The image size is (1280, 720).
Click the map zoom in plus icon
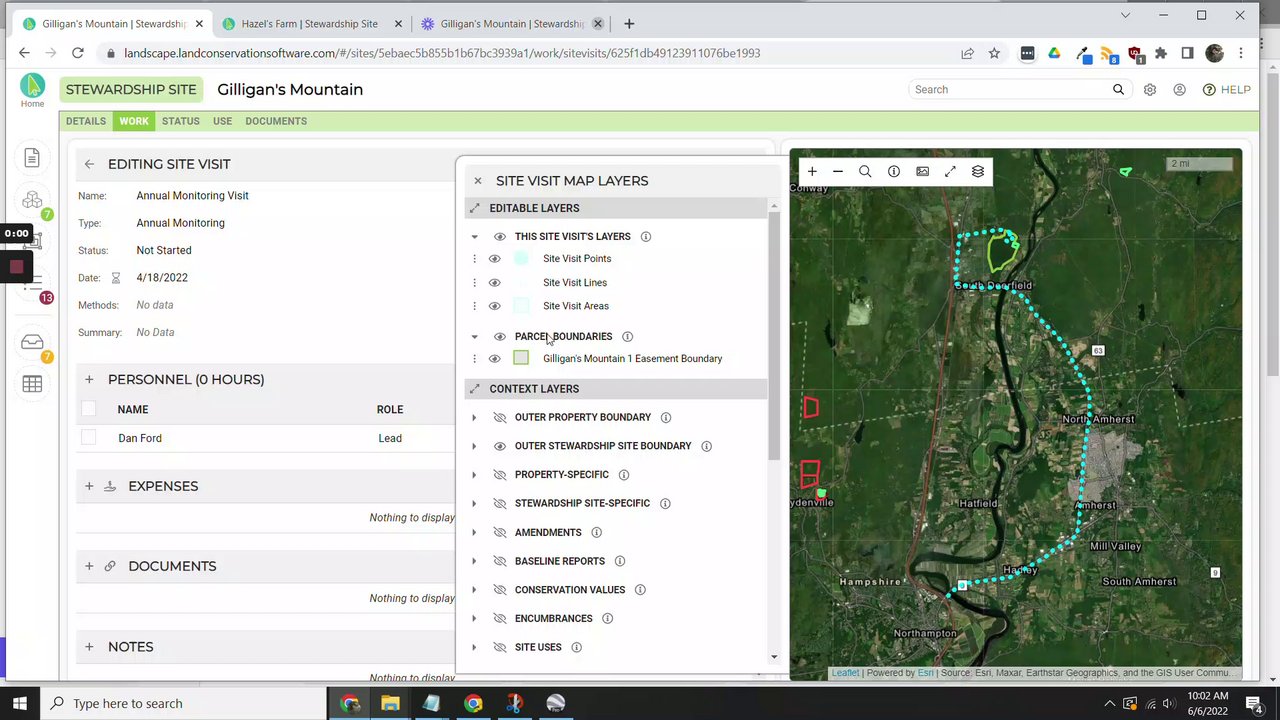pyautogui.click(x=812, y=172)
